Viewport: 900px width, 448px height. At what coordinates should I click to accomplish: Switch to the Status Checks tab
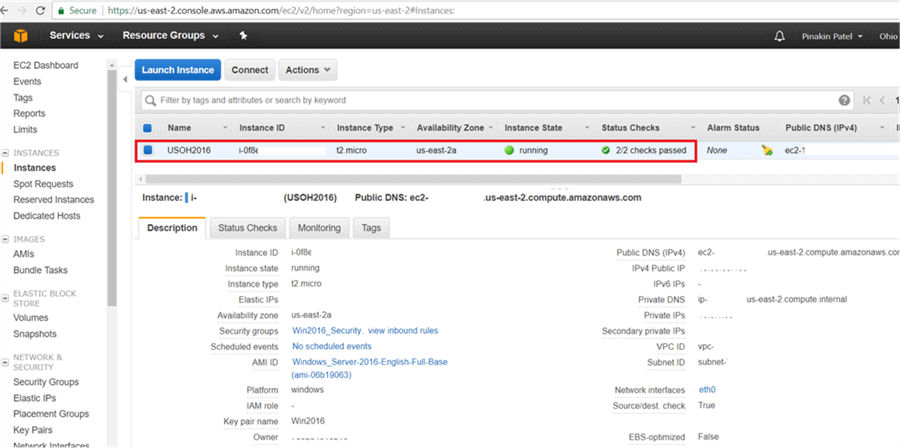click(x=247, y=228)
